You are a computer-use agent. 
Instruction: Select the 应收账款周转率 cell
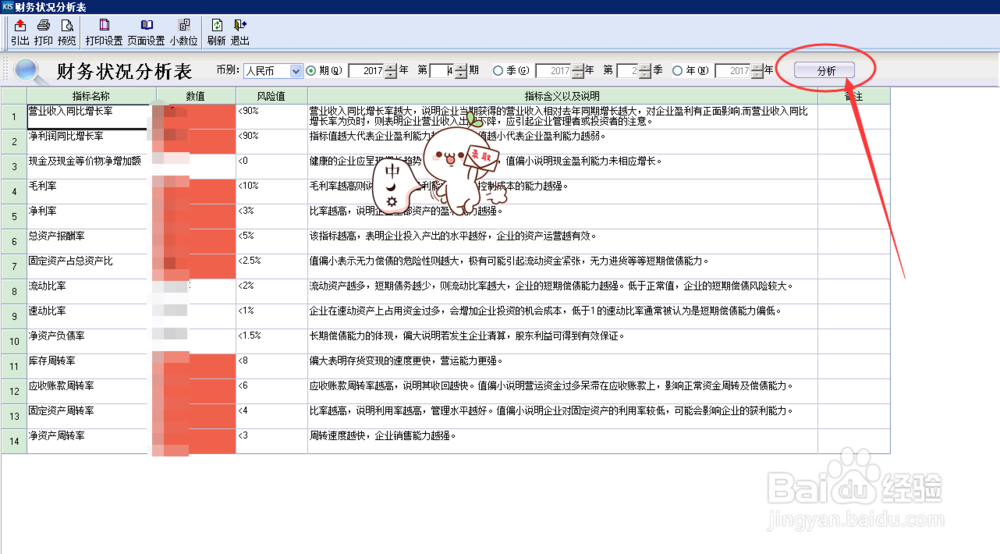coord(89,390)
